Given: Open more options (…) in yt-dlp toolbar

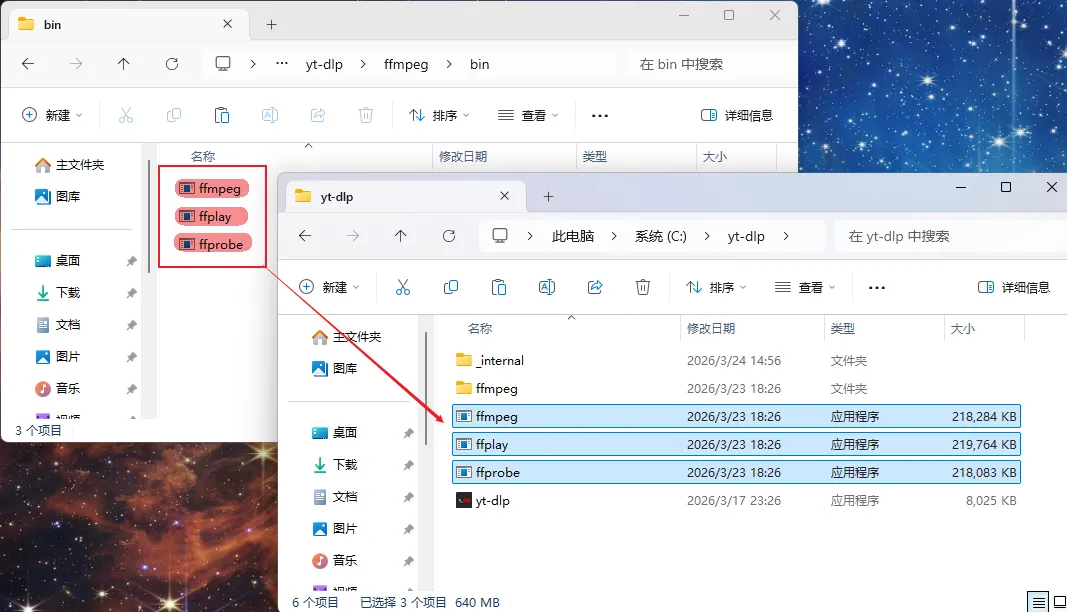Looking at the screenshot, I should (x=876, y=287).
